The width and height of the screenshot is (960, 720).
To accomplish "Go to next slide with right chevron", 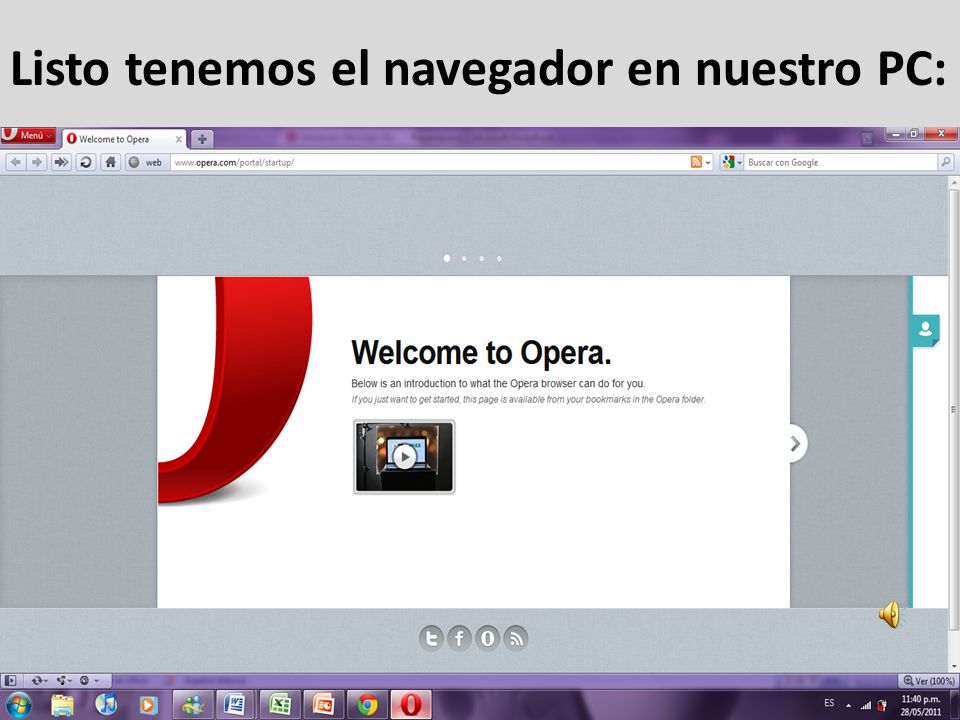I will [x=796, y=443].
